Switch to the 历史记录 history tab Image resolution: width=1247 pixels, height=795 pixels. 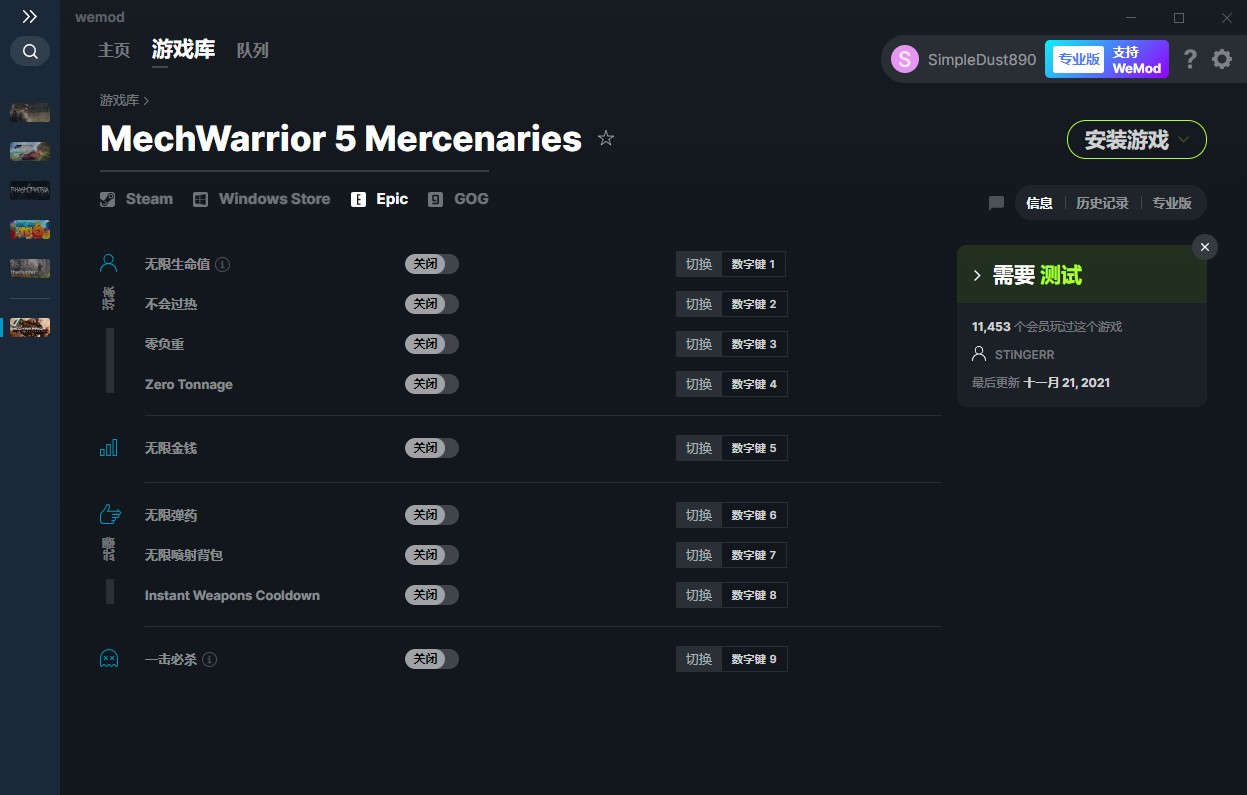tap(1102, 203)
